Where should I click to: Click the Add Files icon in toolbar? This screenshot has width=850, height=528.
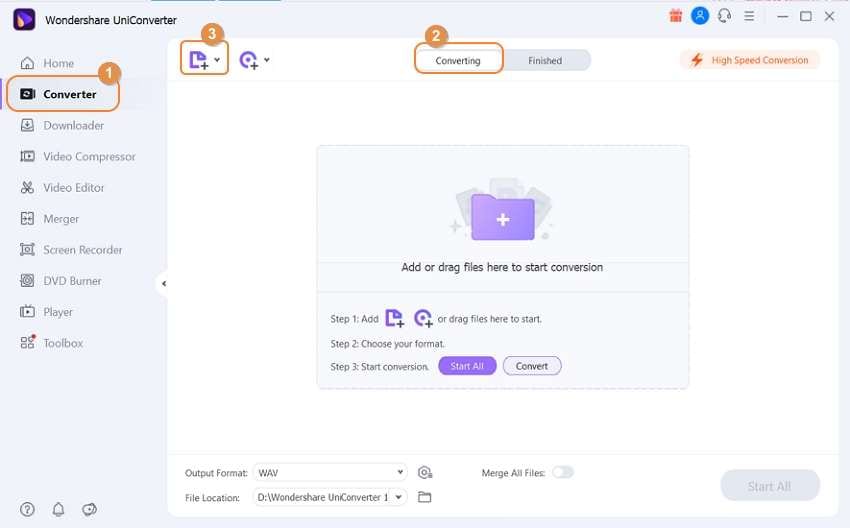pos(198,60)
